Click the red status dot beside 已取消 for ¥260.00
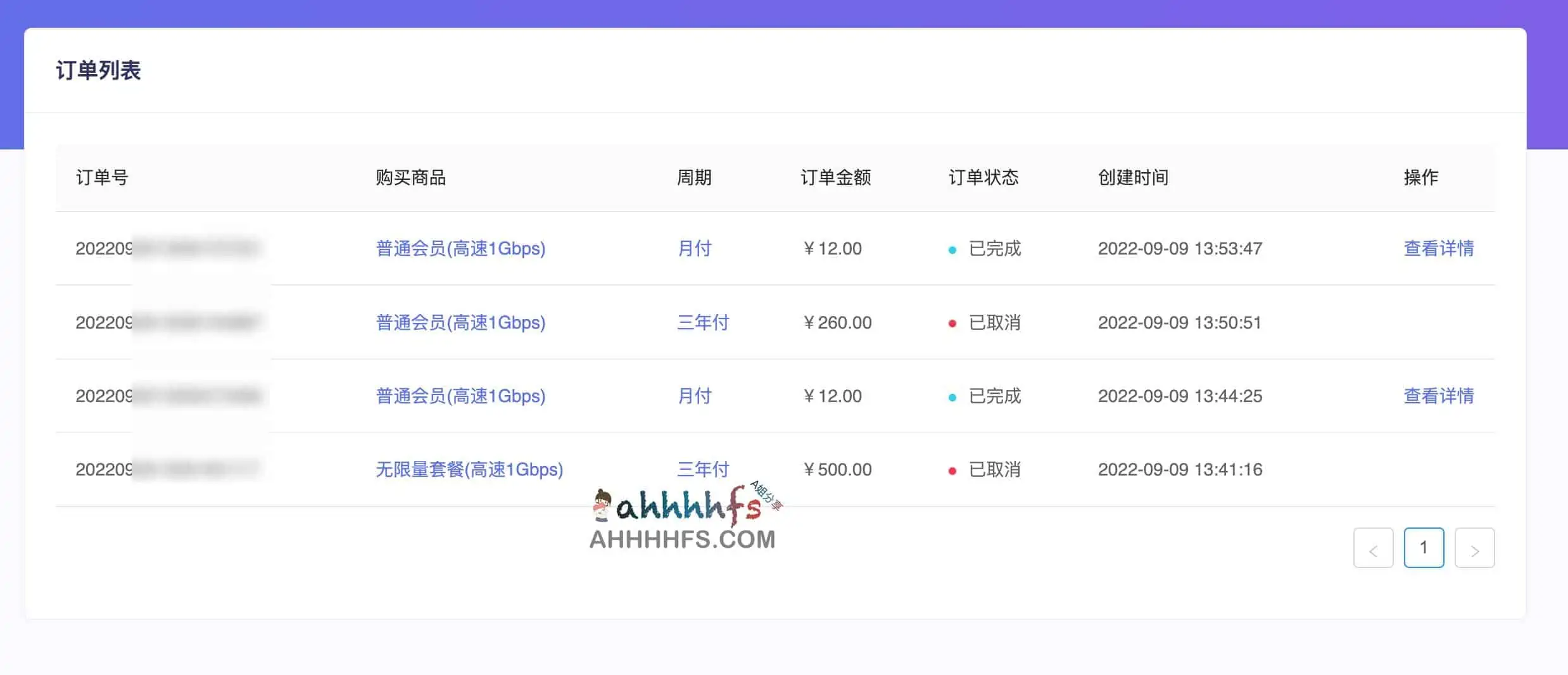 click(952, 322)
